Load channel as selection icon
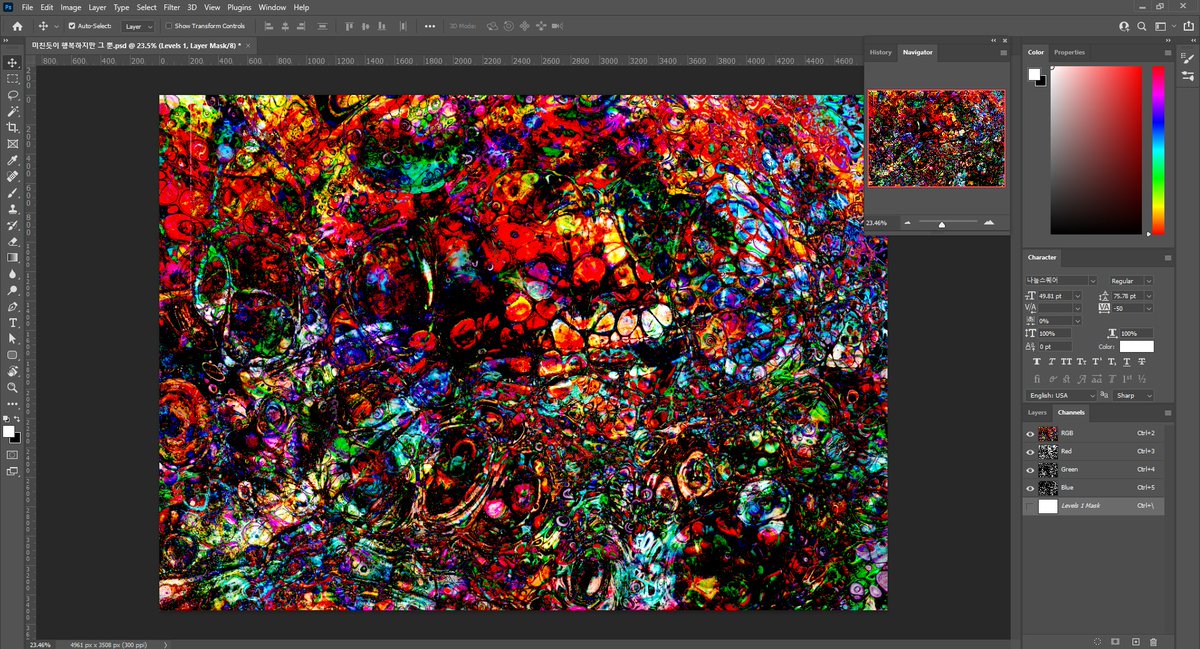The image size is (1200, 649). point(1097,641)
